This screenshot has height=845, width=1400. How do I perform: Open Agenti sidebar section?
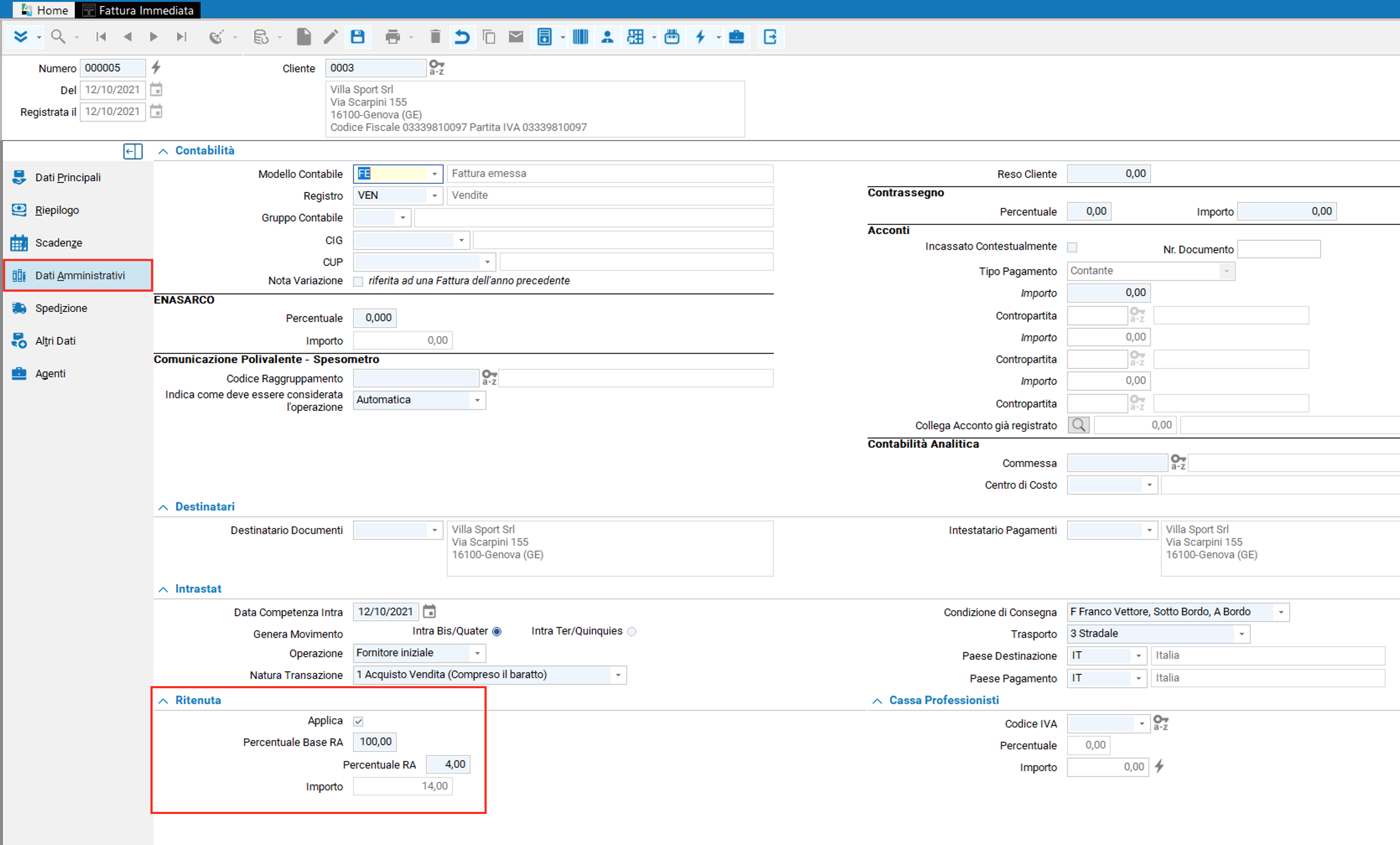pyautogui.click(x=78, y=373)
